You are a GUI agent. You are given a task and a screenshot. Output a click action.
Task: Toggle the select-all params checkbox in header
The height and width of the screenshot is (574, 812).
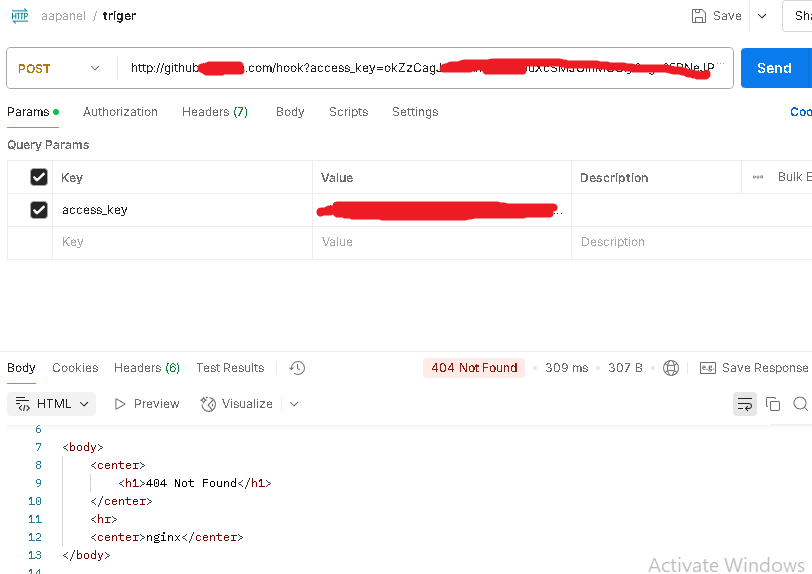[39, 177]
